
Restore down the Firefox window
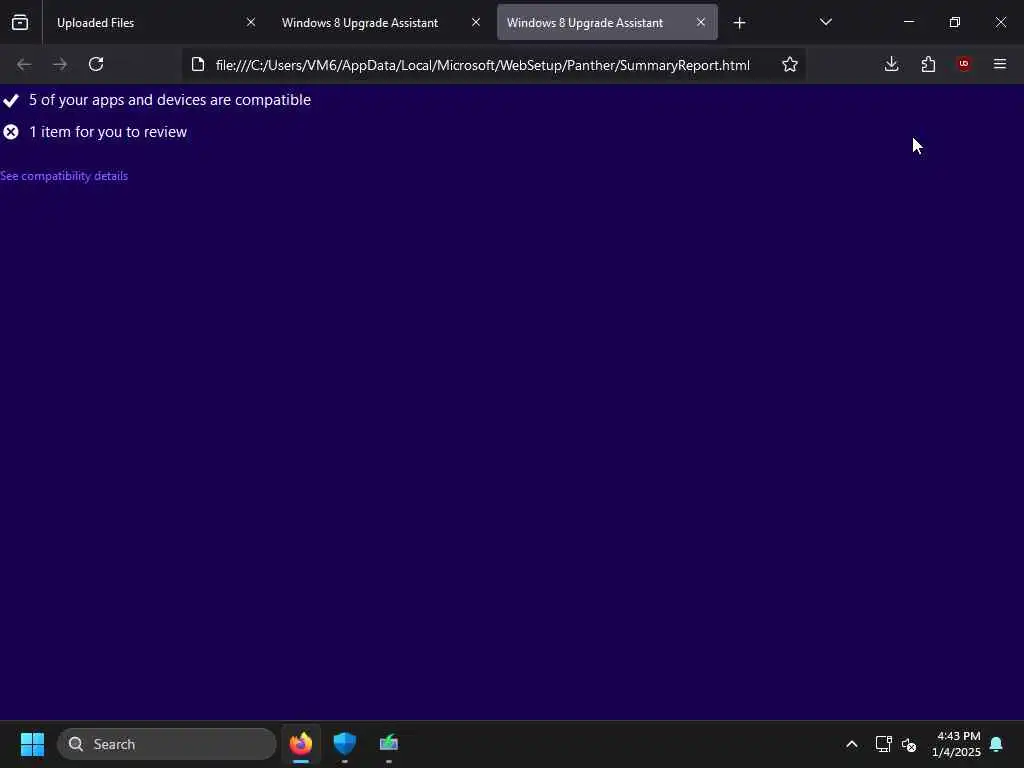click(955, 23)
